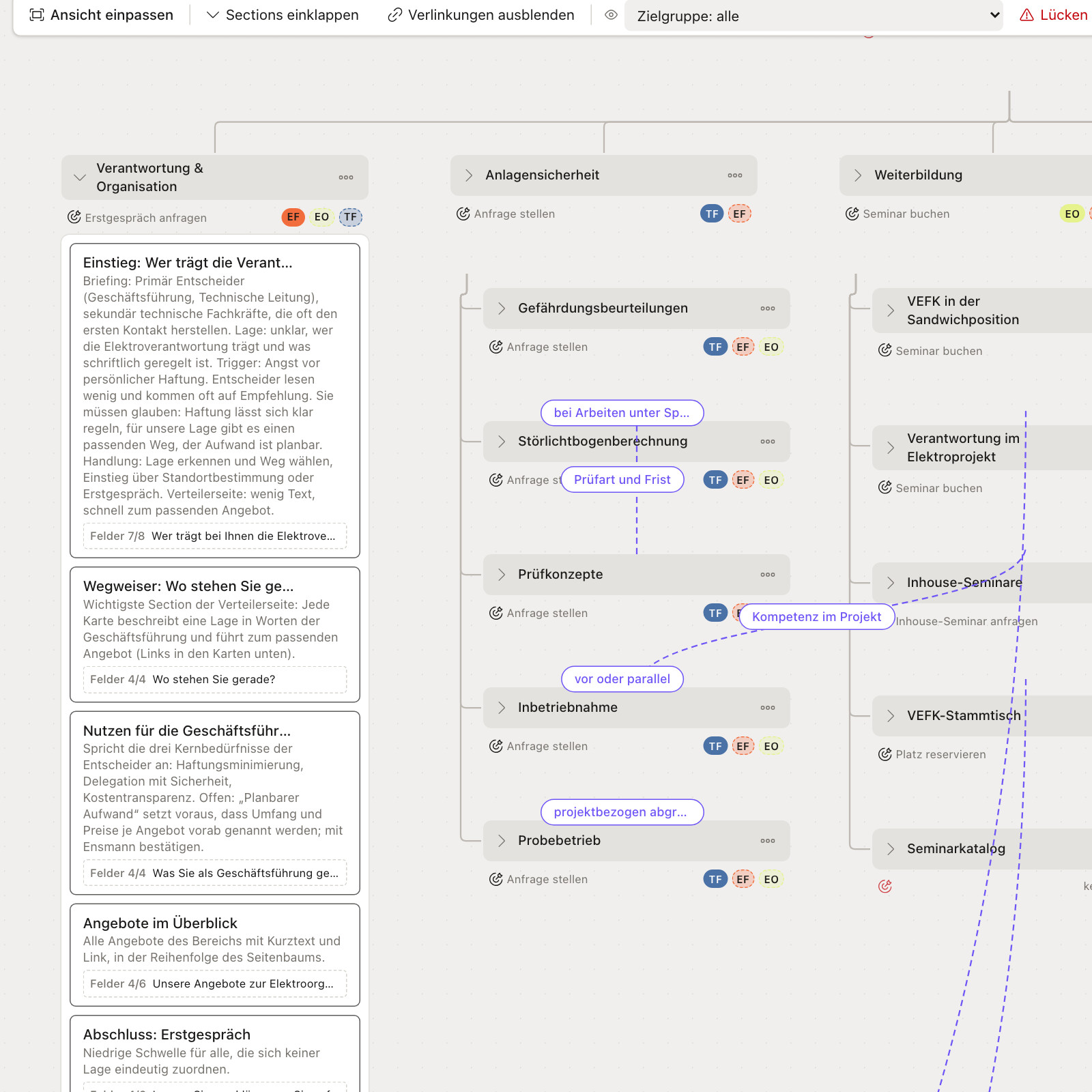This screenshot has width=1092, height=1092.
Task: Click 'Felder 4/4 Wo stehen Sie gerade?' field
Action: (215, 679)
